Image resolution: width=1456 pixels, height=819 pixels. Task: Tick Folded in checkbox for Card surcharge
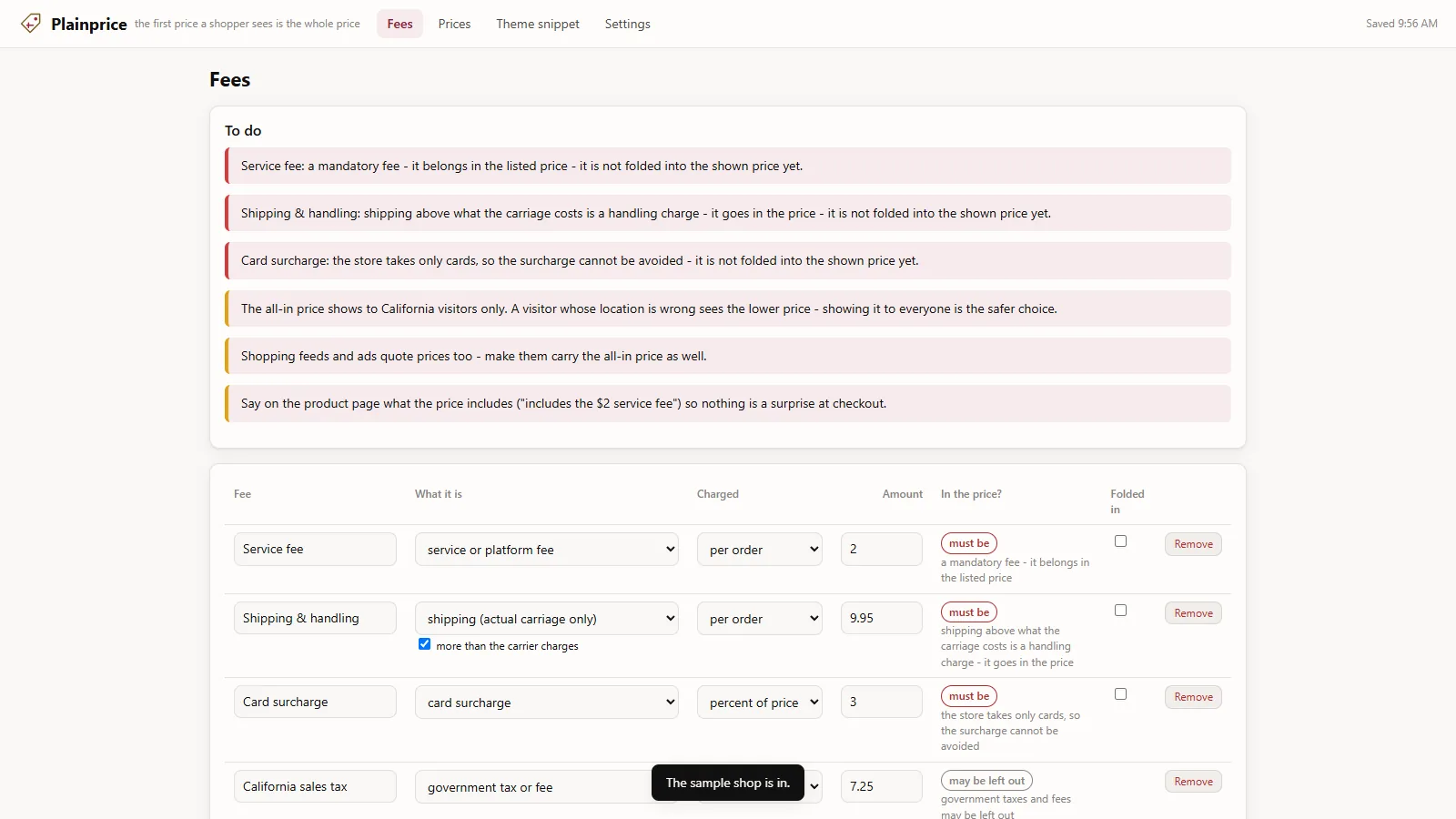[1120, 694]
